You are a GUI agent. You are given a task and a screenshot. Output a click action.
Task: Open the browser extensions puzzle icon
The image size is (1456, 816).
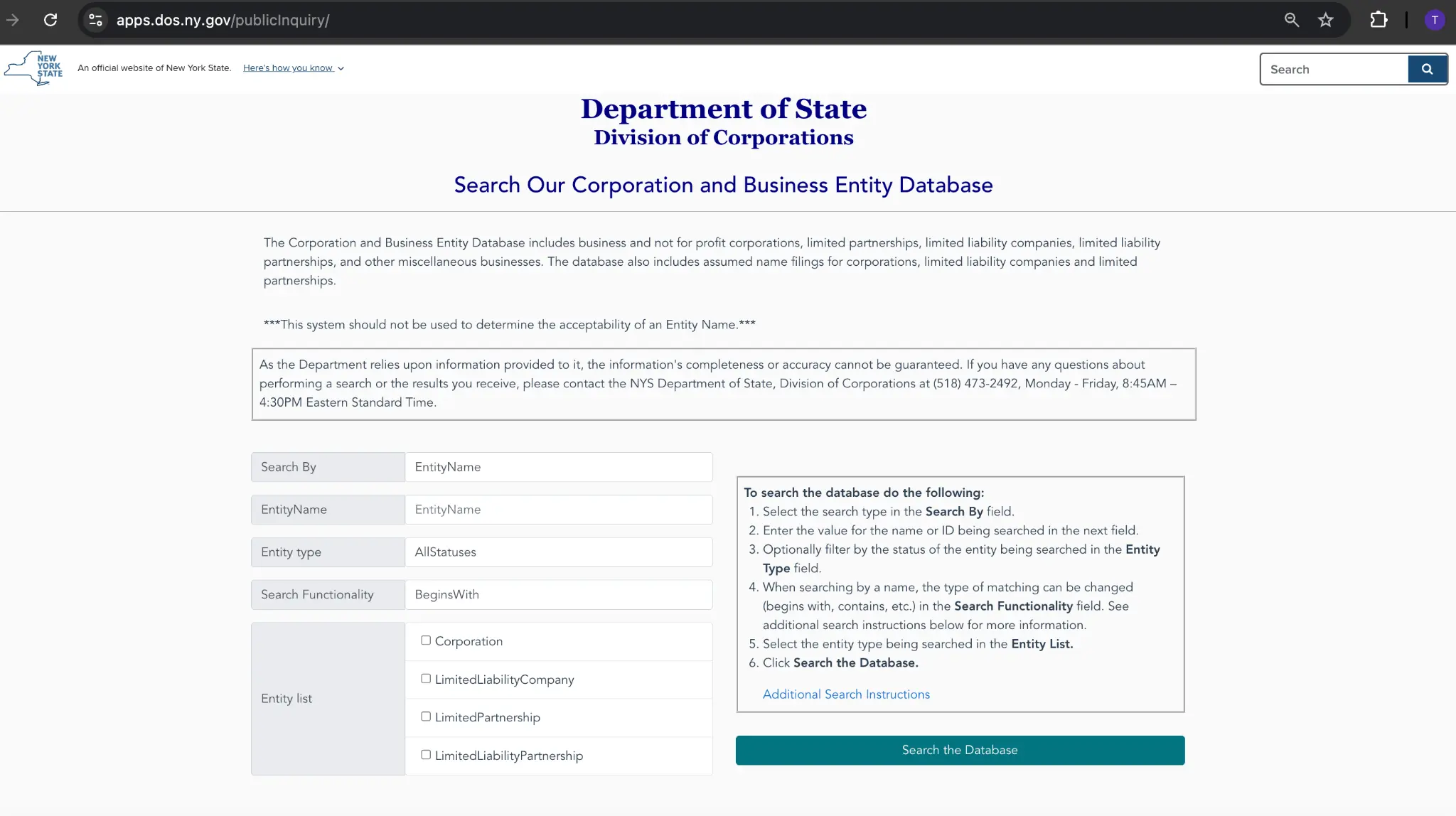pyautogui.click(x=1379, y=20)
